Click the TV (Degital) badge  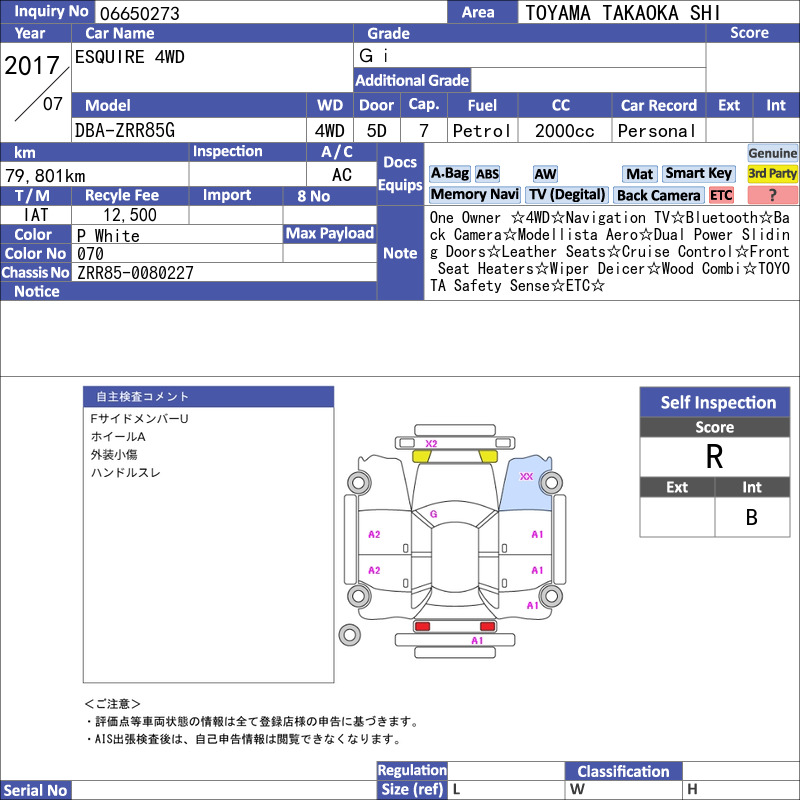567,194
